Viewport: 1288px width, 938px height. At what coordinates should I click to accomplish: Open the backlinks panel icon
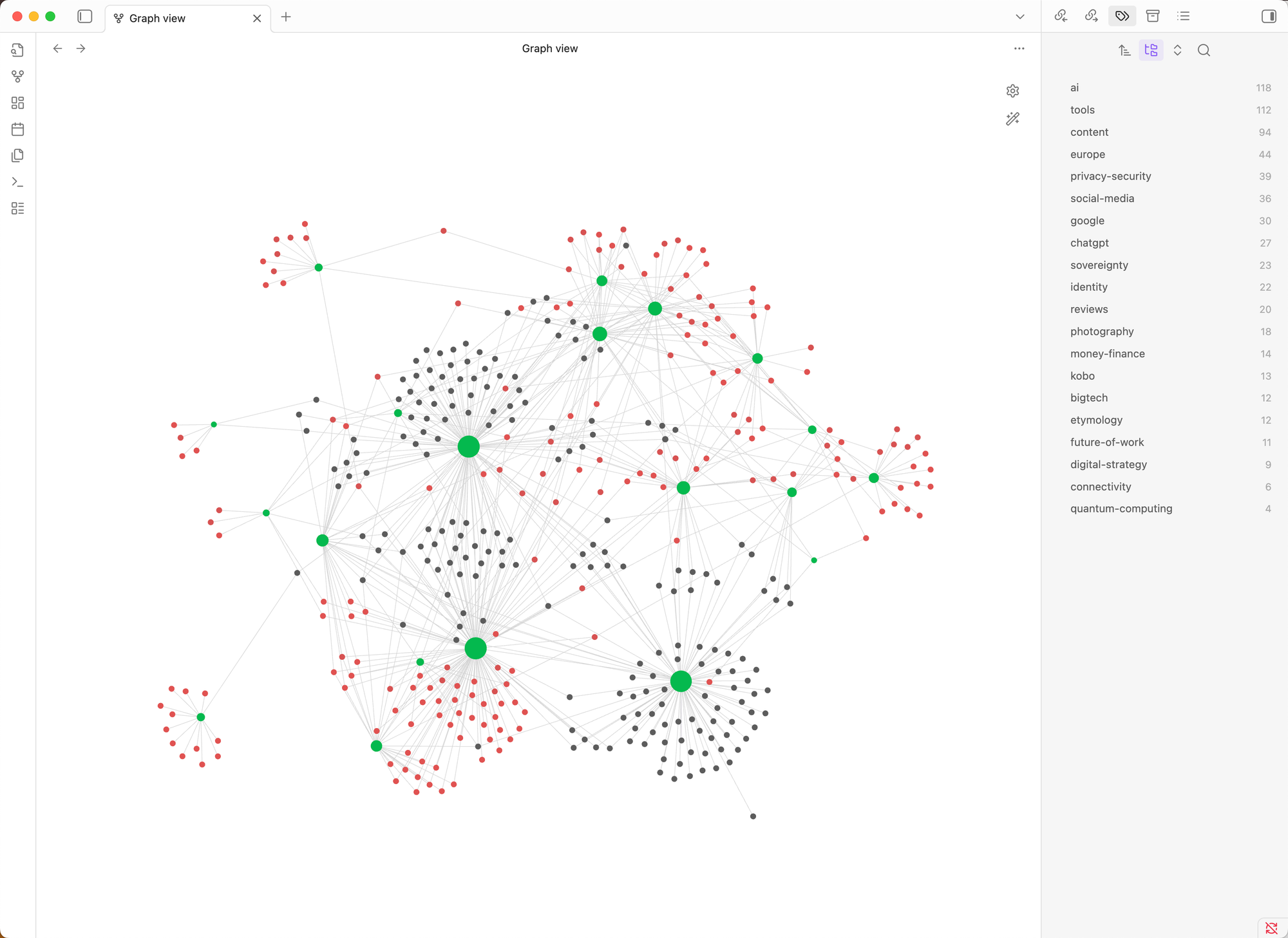(1061, 16)
